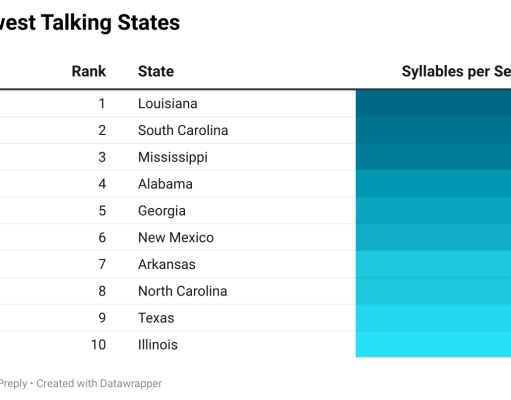Click rank number 10
This screenshot has height=400, width=511.
coord(98,345)
